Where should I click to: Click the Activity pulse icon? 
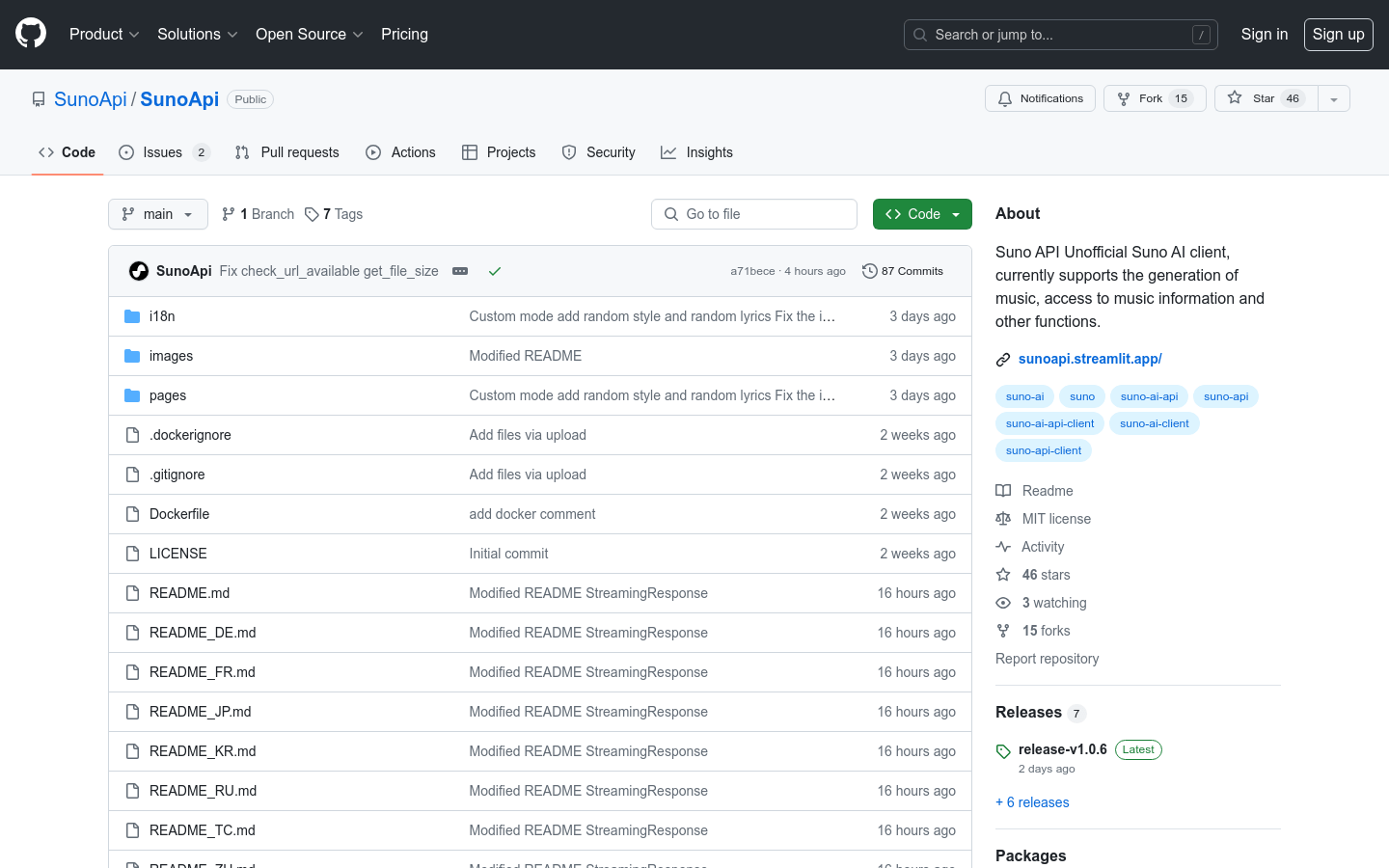1003,547
